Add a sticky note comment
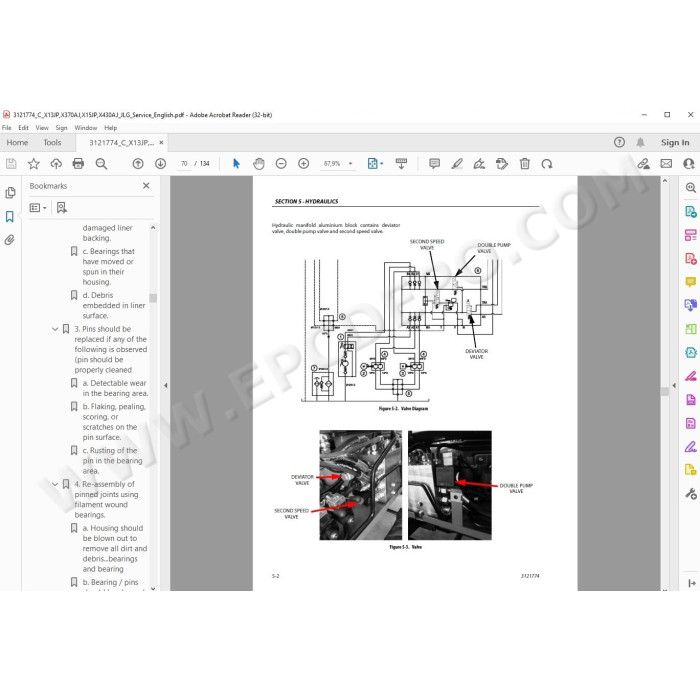700x700 pixels. point(434,164)
